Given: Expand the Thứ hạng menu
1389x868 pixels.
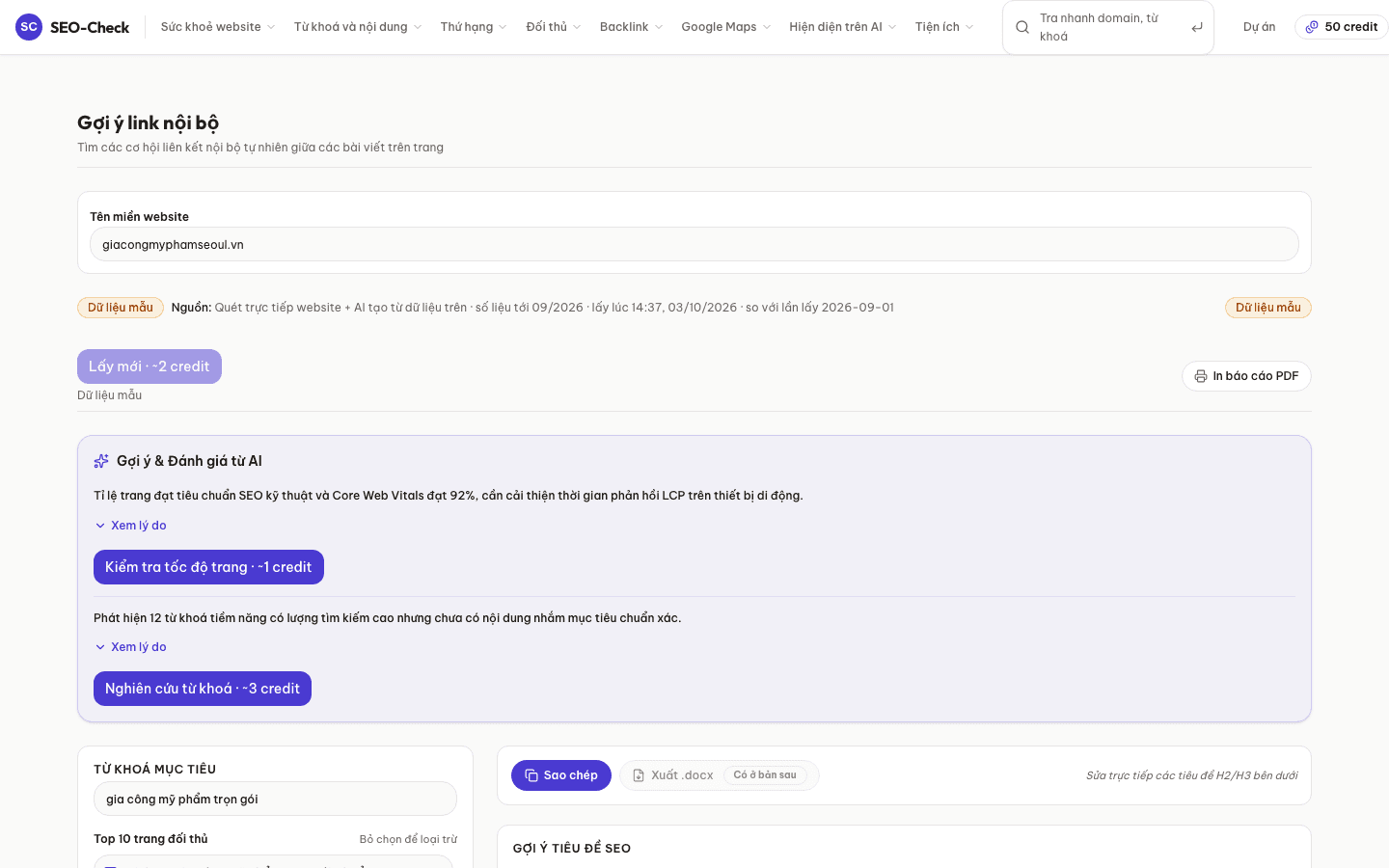Looking at the screenshot, I should [474, 27].
